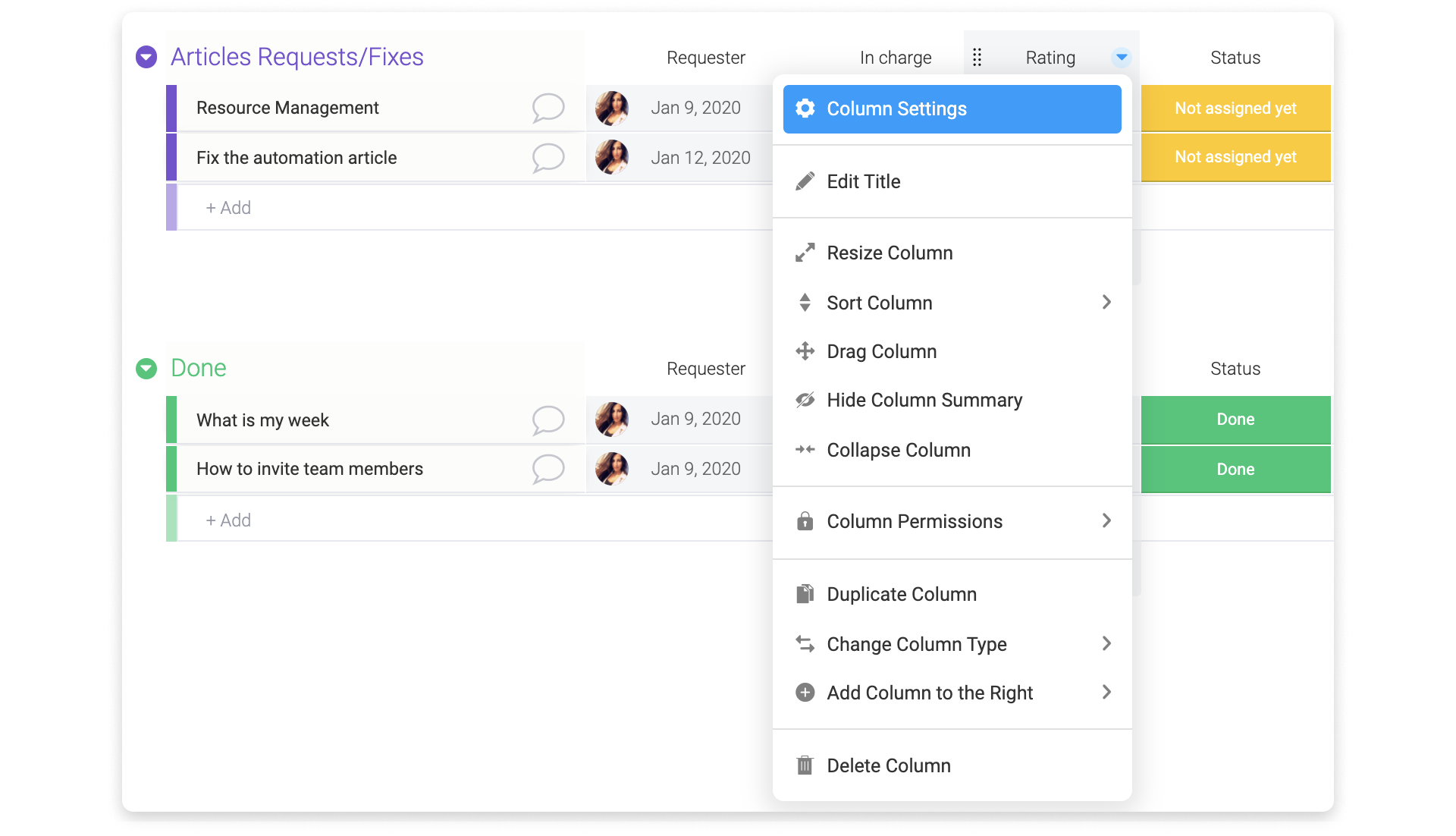Choose Resize Column option
The width and height of the screenshot is (1456, 836).
[x=952, y=253]
